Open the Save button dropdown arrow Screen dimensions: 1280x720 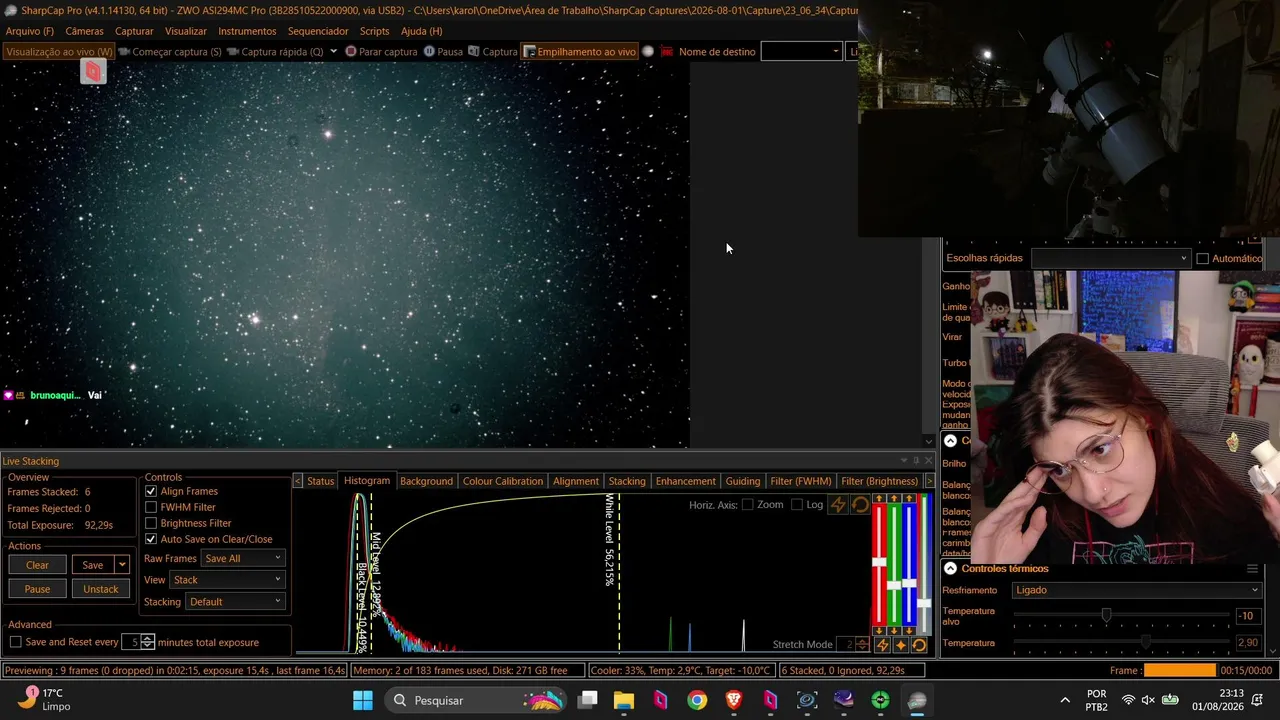[122, 565]
